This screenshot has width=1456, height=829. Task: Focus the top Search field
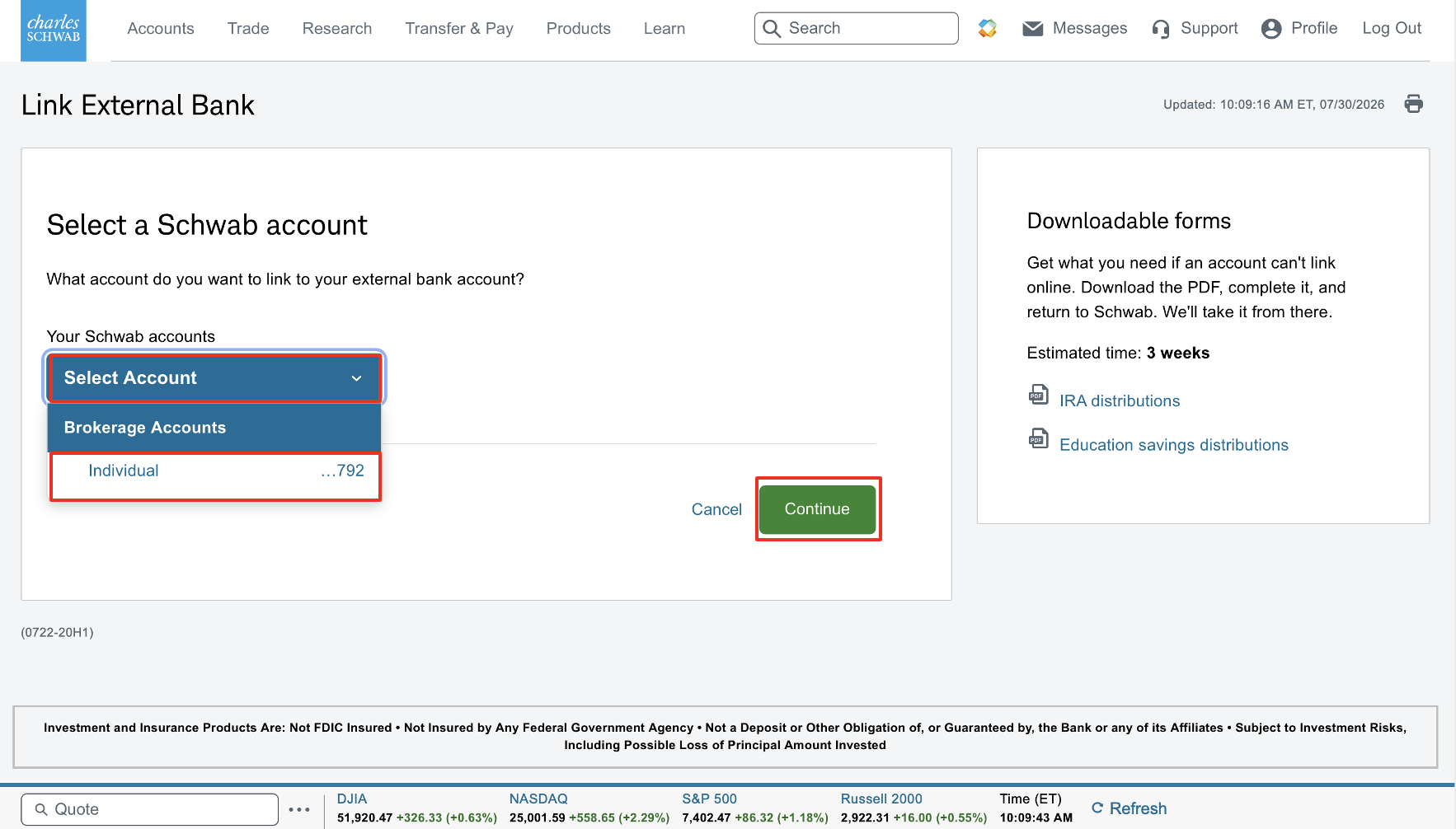pos(856,28)
